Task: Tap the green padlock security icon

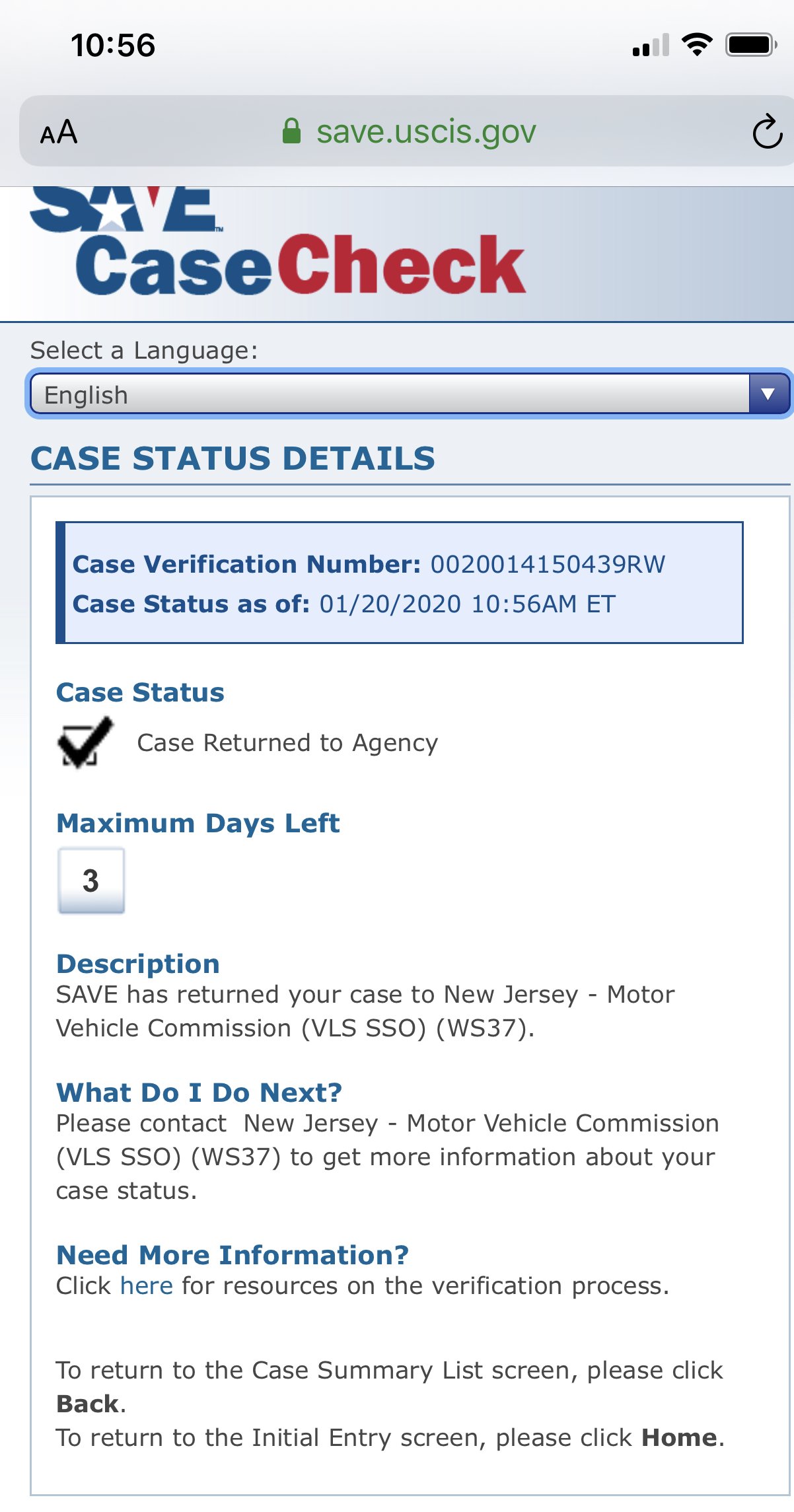Action: click(x=291, y=131)
